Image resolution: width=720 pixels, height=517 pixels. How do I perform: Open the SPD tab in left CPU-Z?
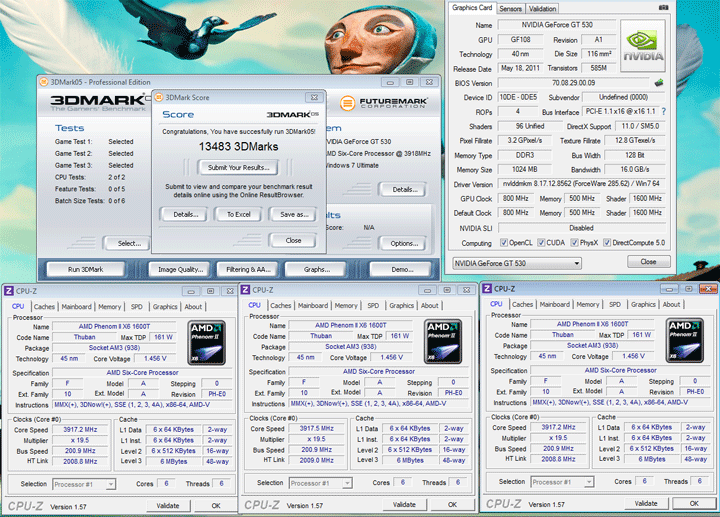click(x=137, y=307)
